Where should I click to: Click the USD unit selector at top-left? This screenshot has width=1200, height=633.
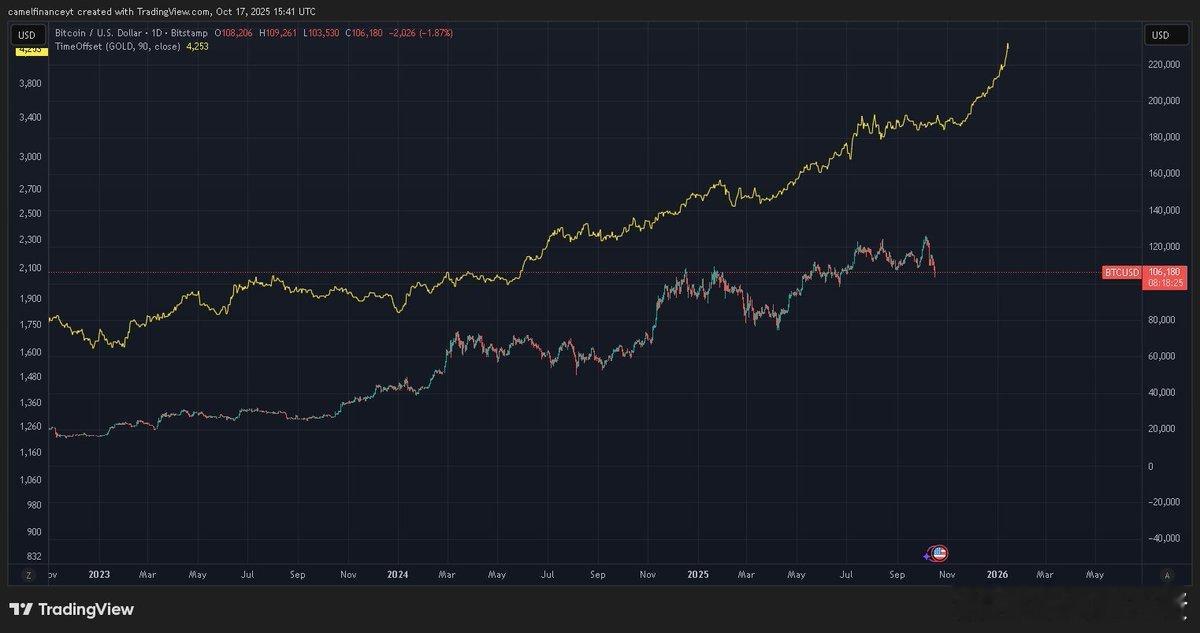click(x=27, y=34)
